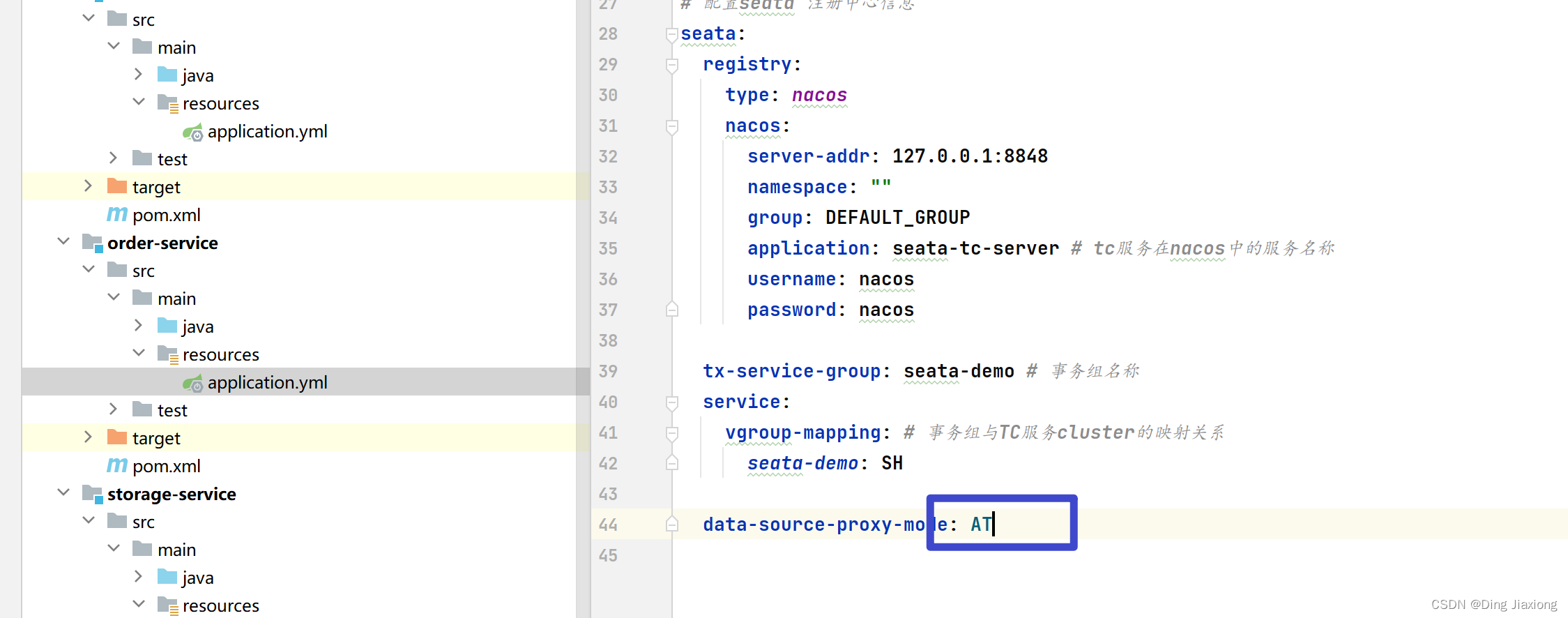
Task: Expand the target folder under order-service
Action: pyautogui.click(x=88, y=437)
